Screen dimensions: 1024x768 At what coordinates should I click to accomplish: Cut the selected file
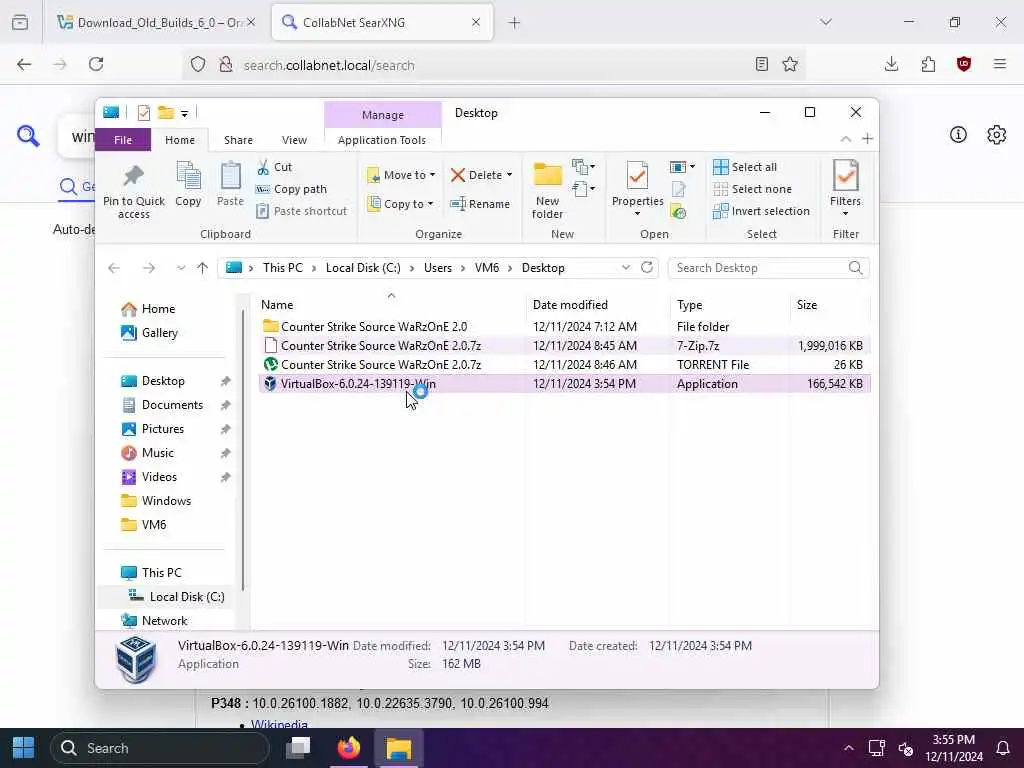274,167
